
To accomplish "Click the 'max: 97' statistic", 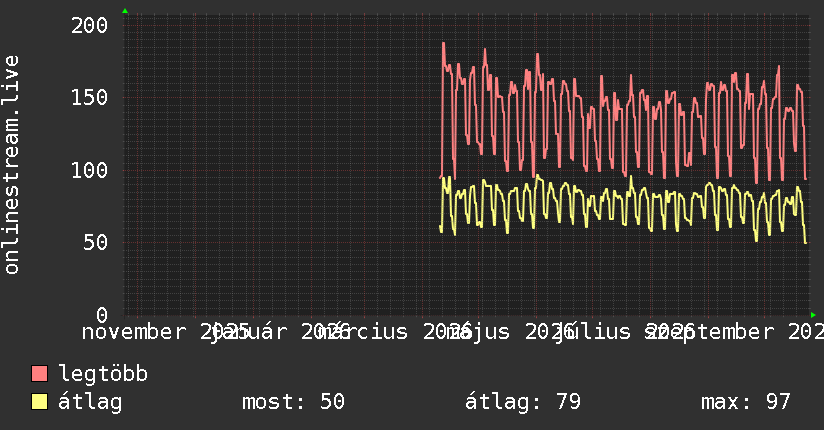I will (746, 402).
